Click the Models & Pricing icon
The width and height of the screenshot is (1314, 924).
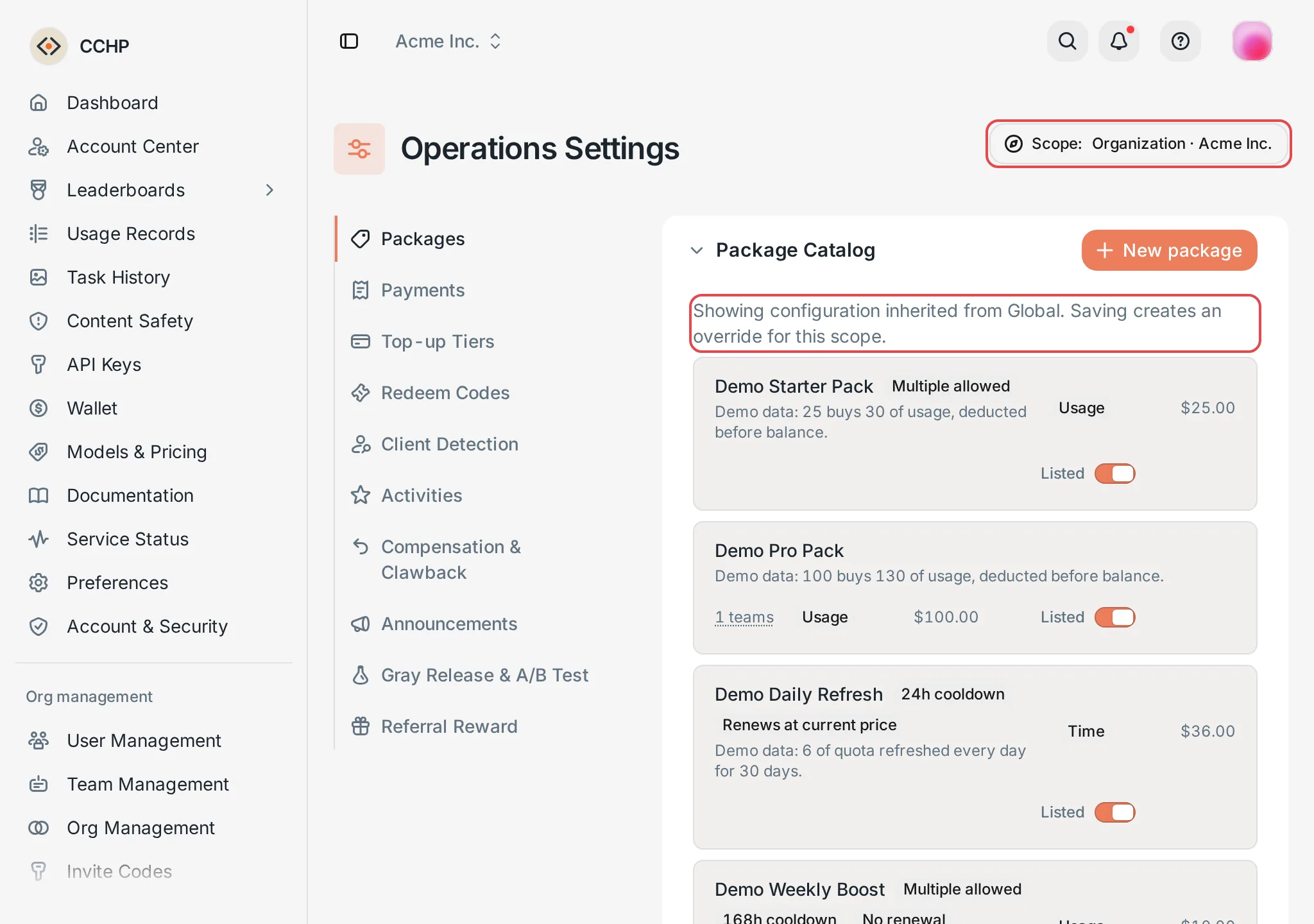click(x=38, y=452)
